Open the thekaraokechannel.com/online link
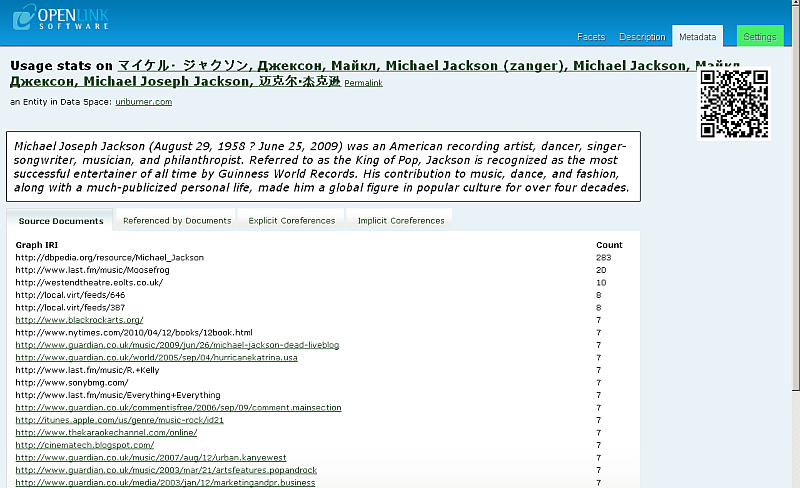The height and width of the screenshot is (488, 800). (106, 432)
